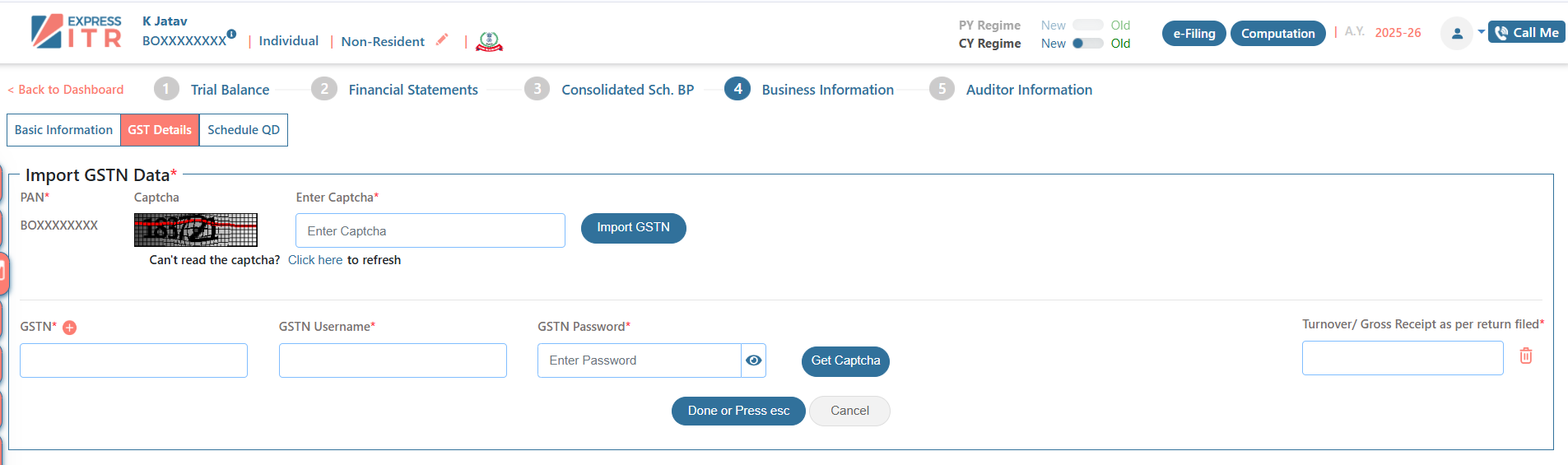
Task: Go back using Back to Dashboard link
Action: (x=66, y=90)
